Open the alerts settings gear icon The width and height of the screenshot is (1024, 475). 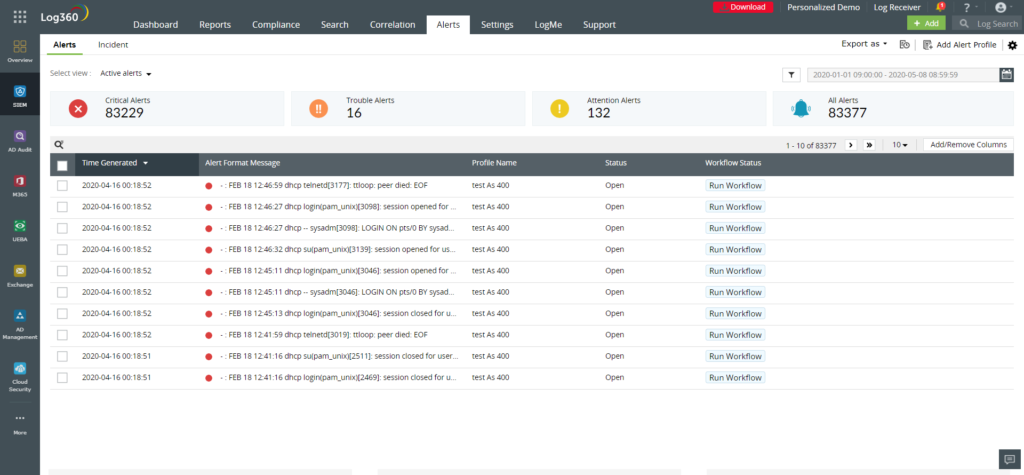[x=1012, y=45]
